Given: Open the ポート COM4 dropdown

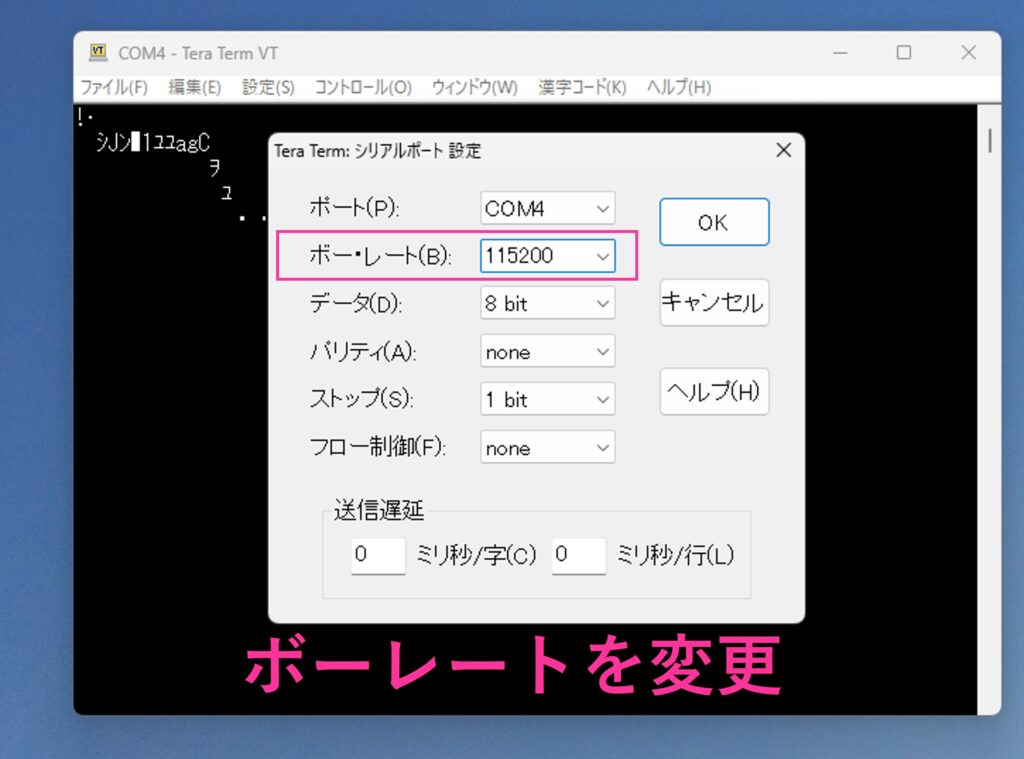Looking at the screenshot, I should pyautogui.click(x=547, y=209).
